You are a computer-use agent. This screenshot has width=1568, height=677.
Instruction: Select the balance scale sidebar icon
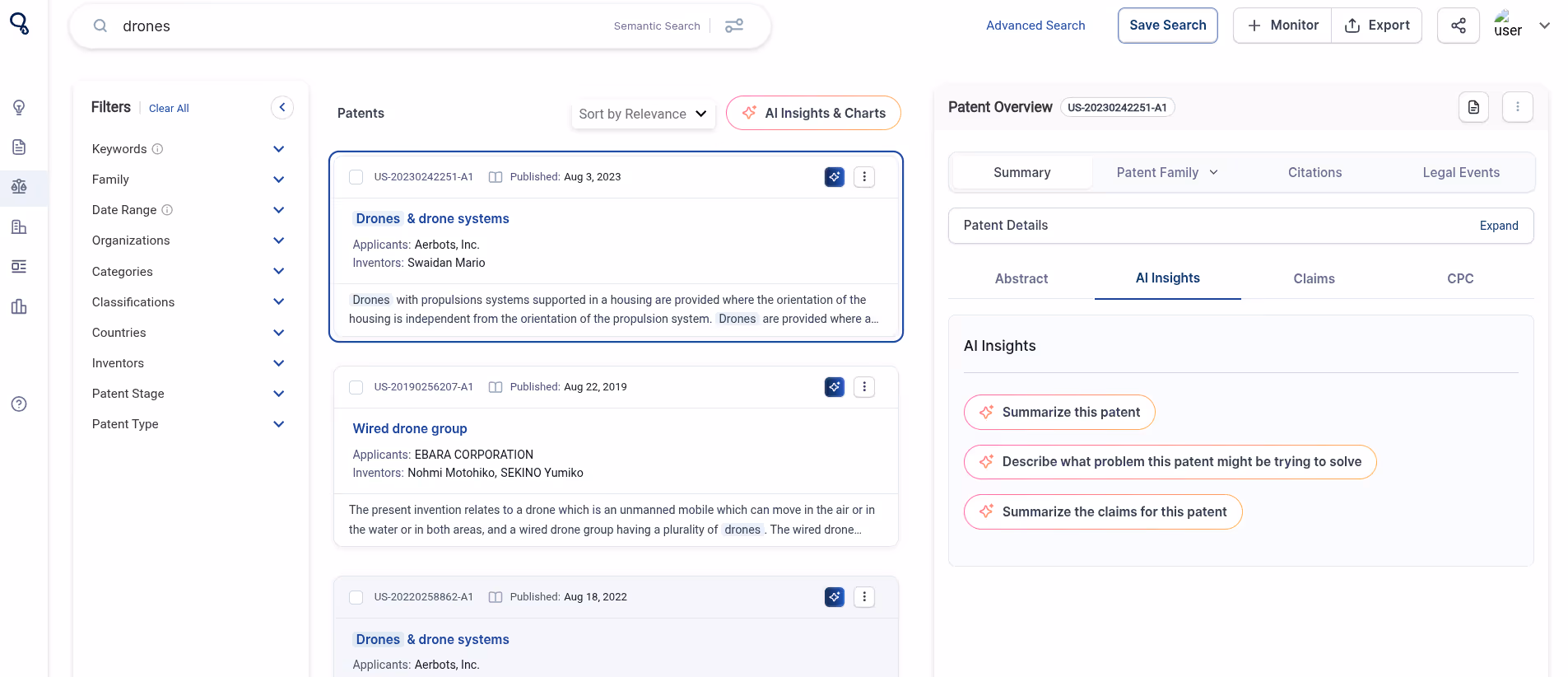coord(19,187)
